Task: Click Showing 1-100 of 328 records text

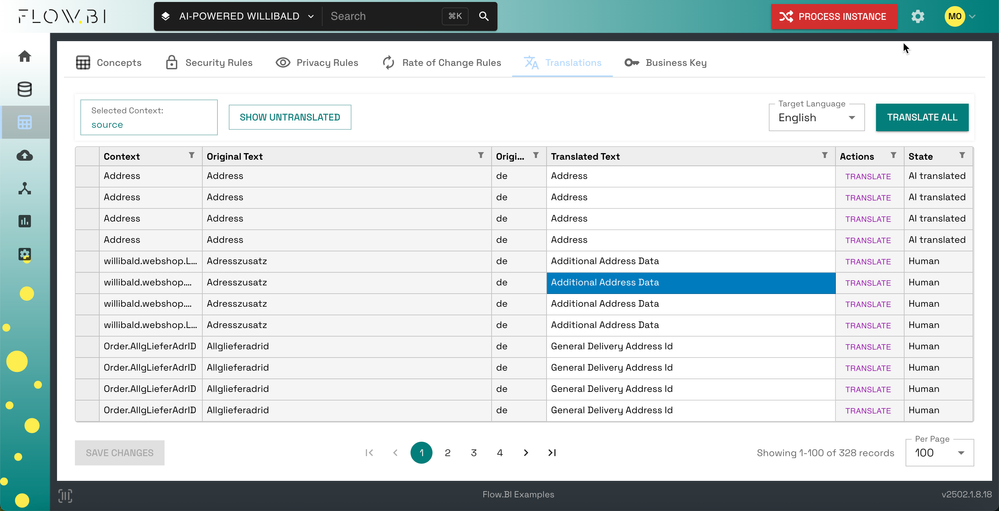Action: click(826, 453)
